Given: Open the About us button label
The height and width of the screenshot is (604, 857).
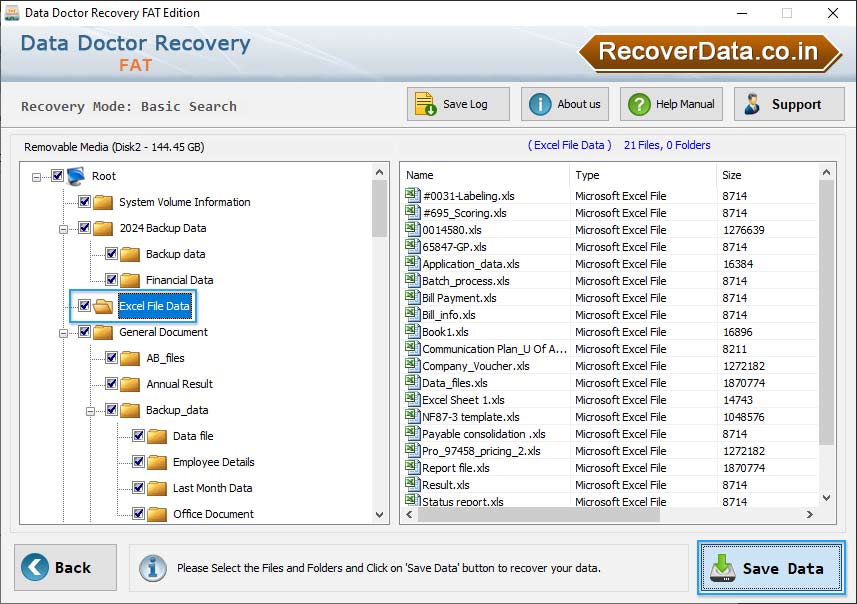Looking at the screenshot, I should [579, 104].
